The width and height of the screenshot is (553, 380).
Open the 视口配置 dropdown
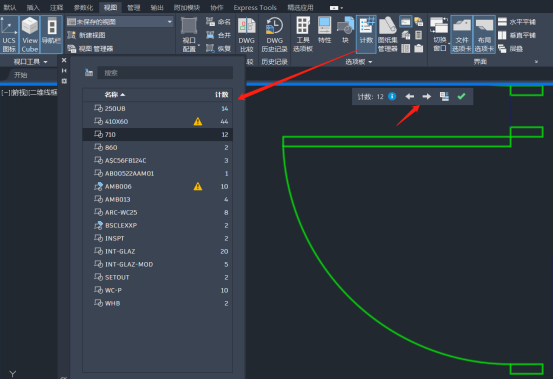[189, 35]
